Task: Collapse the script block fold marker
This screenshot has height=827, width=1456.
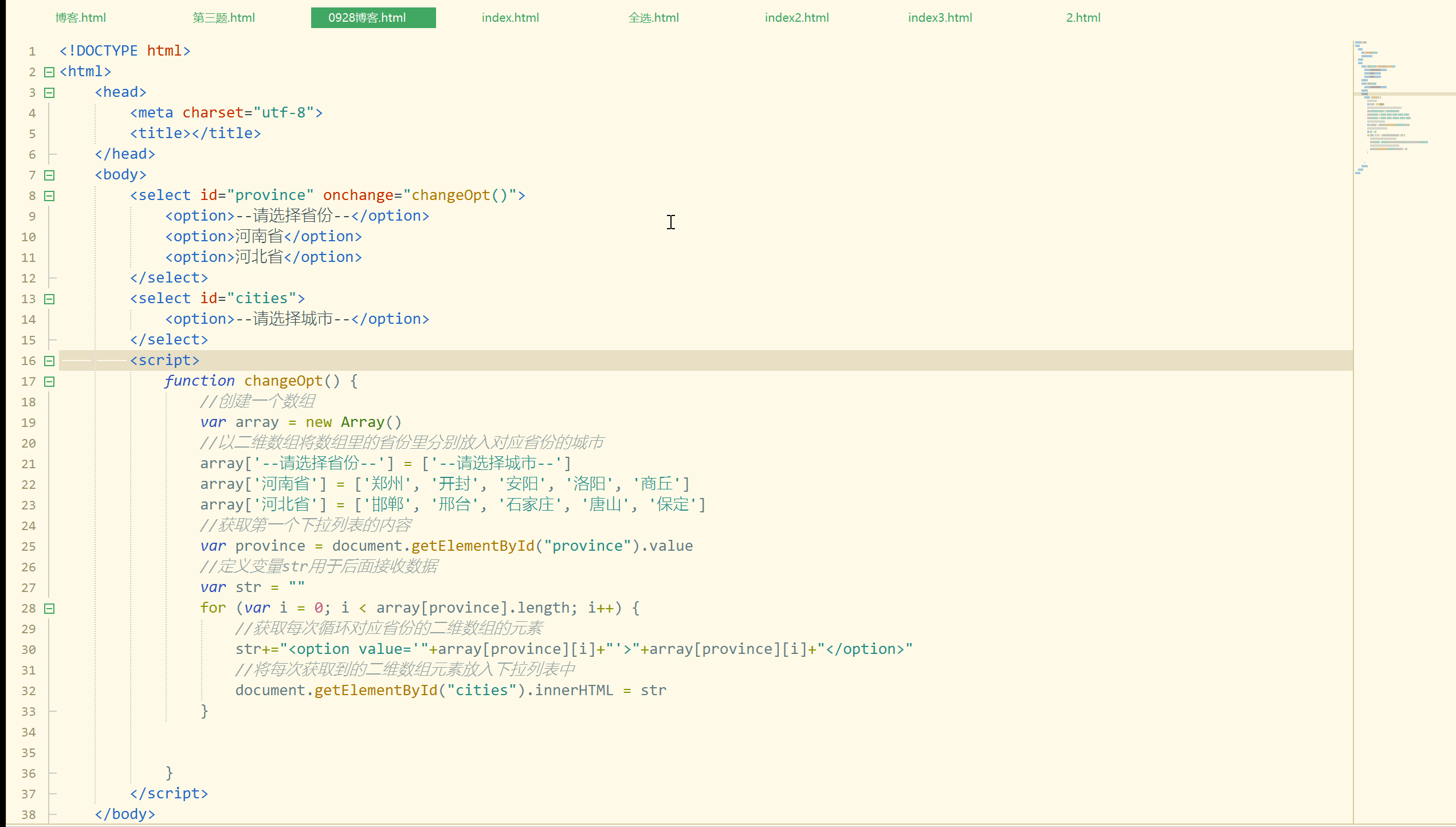Action: click(x=49, y=361)
